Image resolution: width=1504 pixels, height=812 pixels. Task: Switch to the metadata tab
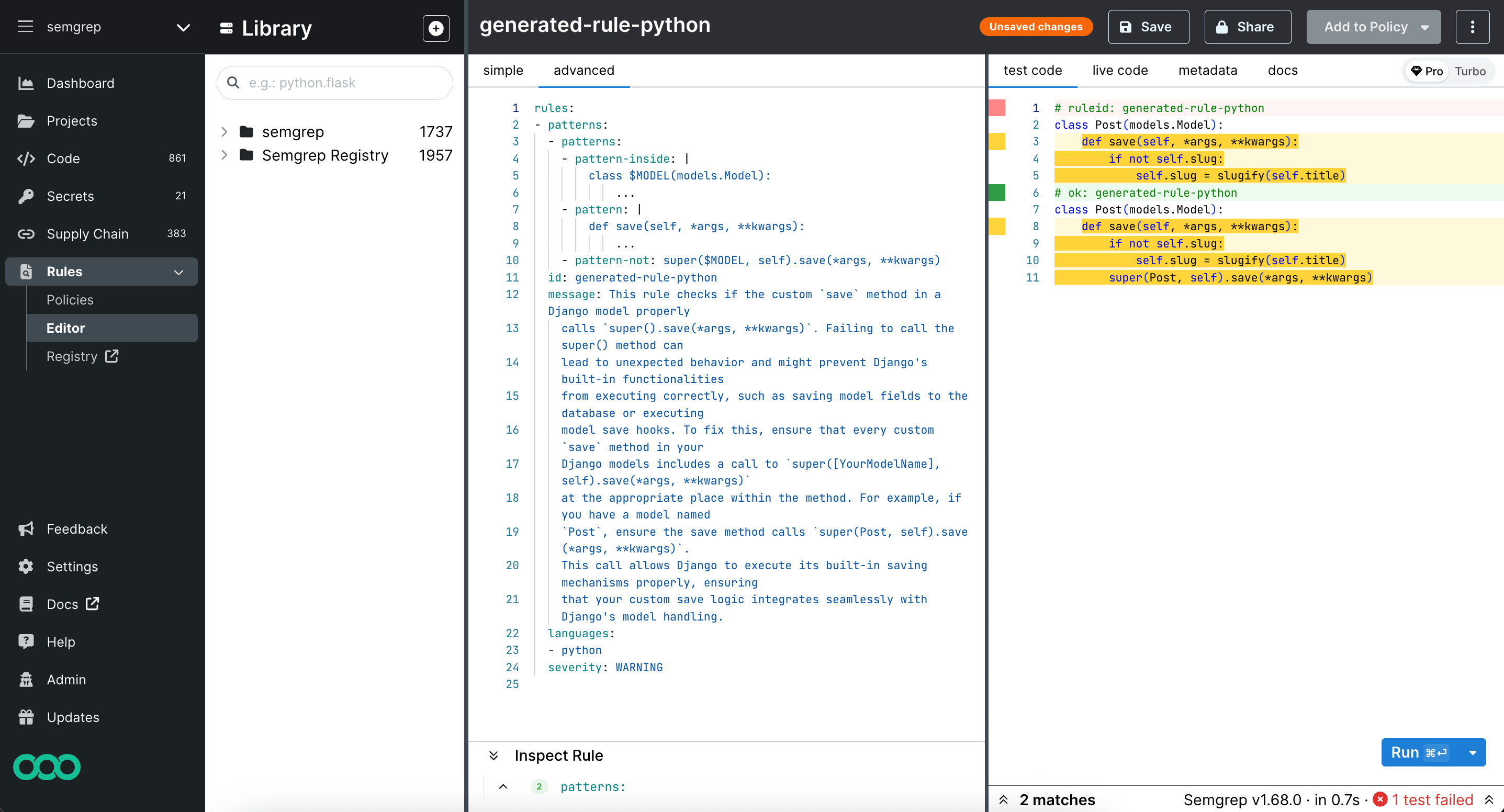[x=1207, y=70]
